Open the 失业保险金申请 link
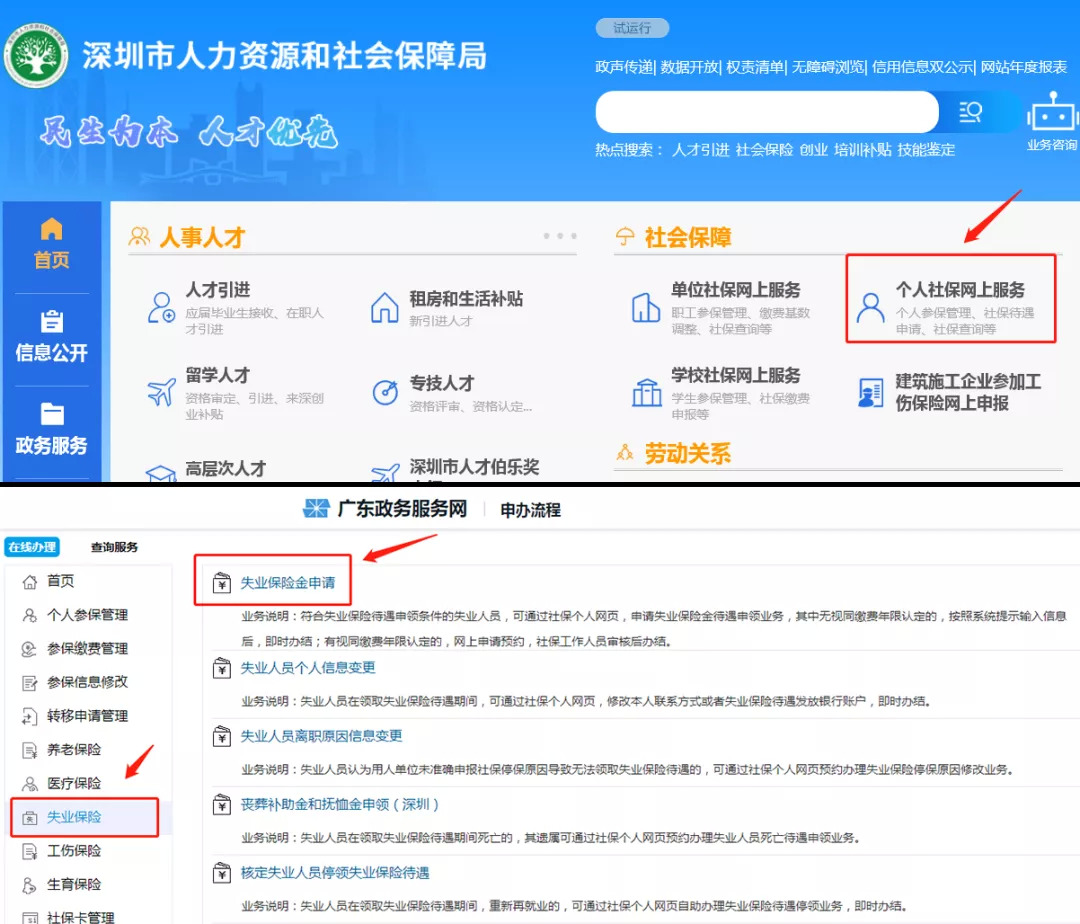This screenshot has width=1080, height=924. [287, 582]
